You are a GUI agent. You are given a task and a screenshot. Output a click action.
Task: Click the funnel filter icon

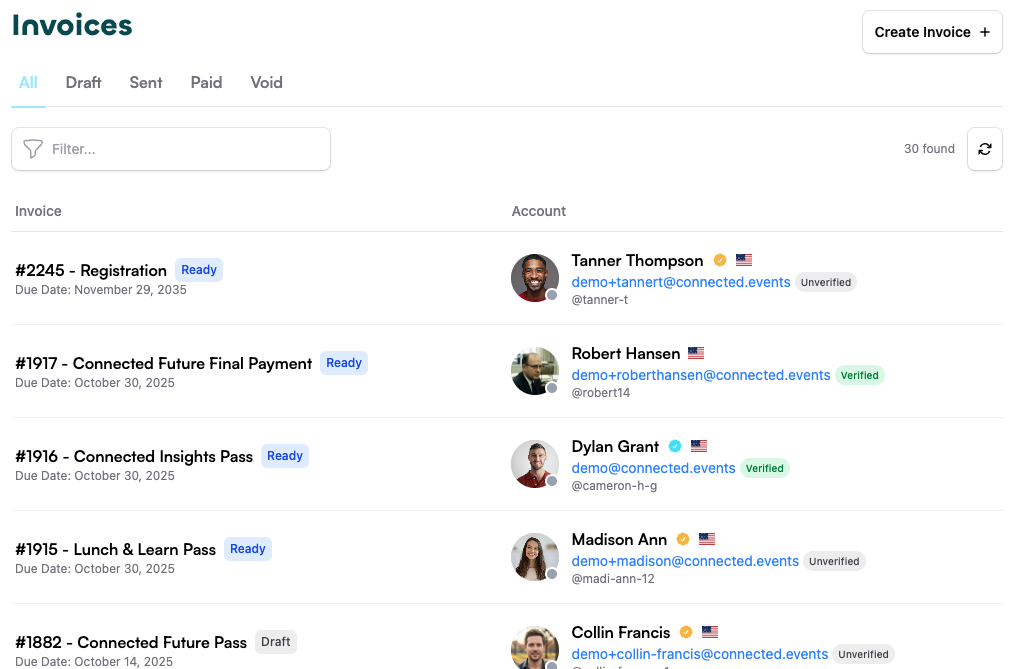point(33,149)
